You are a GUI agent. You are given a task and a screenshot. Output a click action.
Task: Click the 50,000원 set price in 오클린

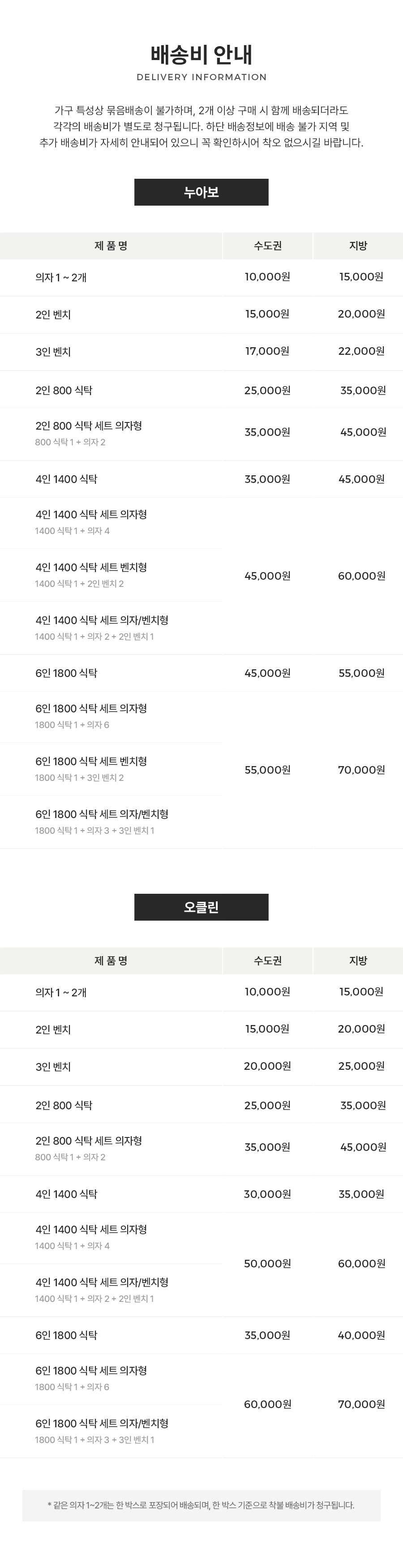pyautogui.click(x=267, y=1264)
